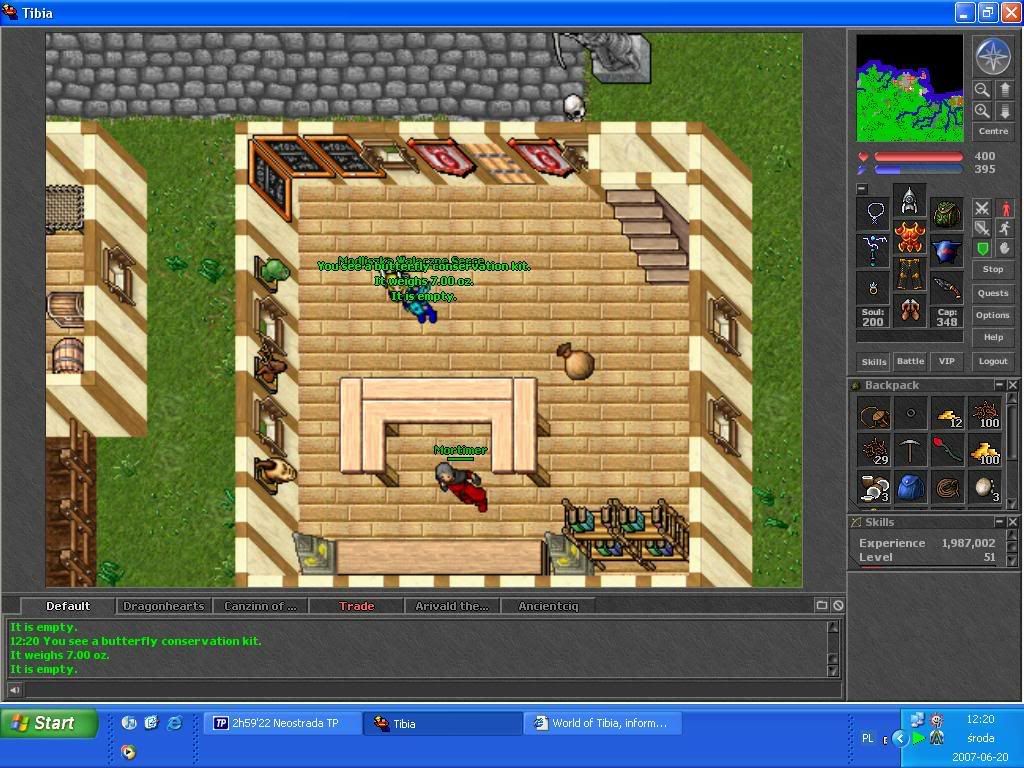Switch to the Trade chat tab

357,606
